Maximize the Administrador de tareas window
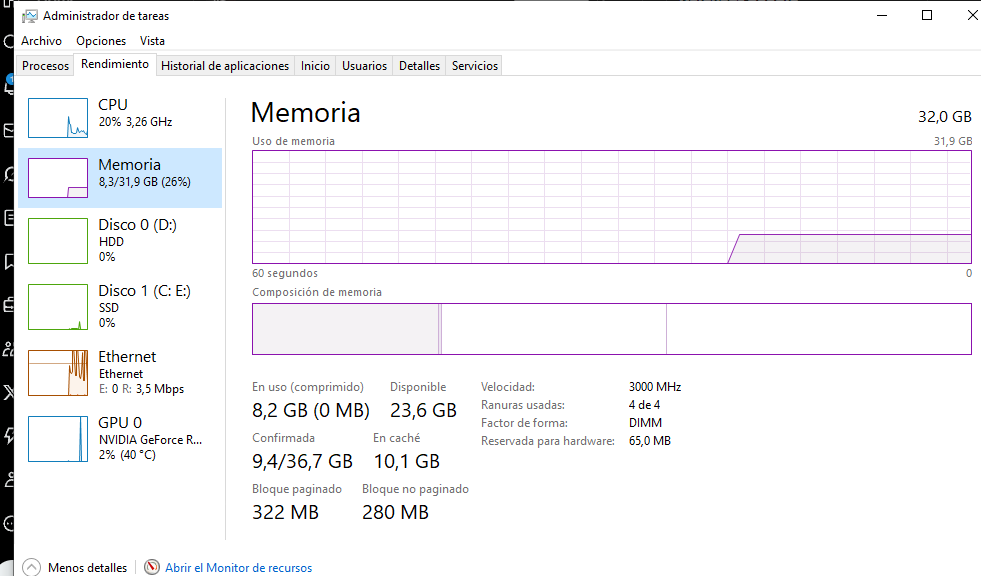This screenshot has height=576, width=981. [x=927, y=15]
